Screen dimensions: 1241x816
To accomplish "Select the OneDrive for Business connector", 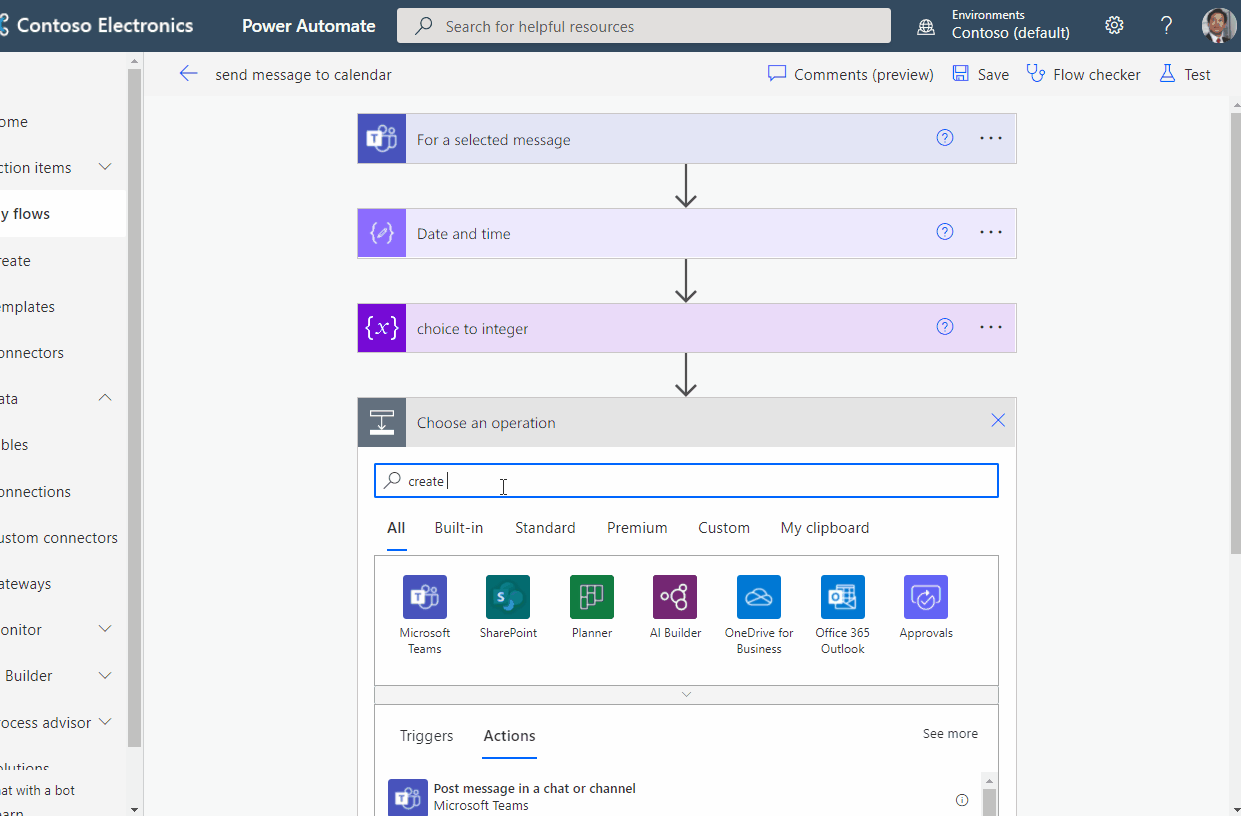I will pyautogui.click(x=759, y=597).
